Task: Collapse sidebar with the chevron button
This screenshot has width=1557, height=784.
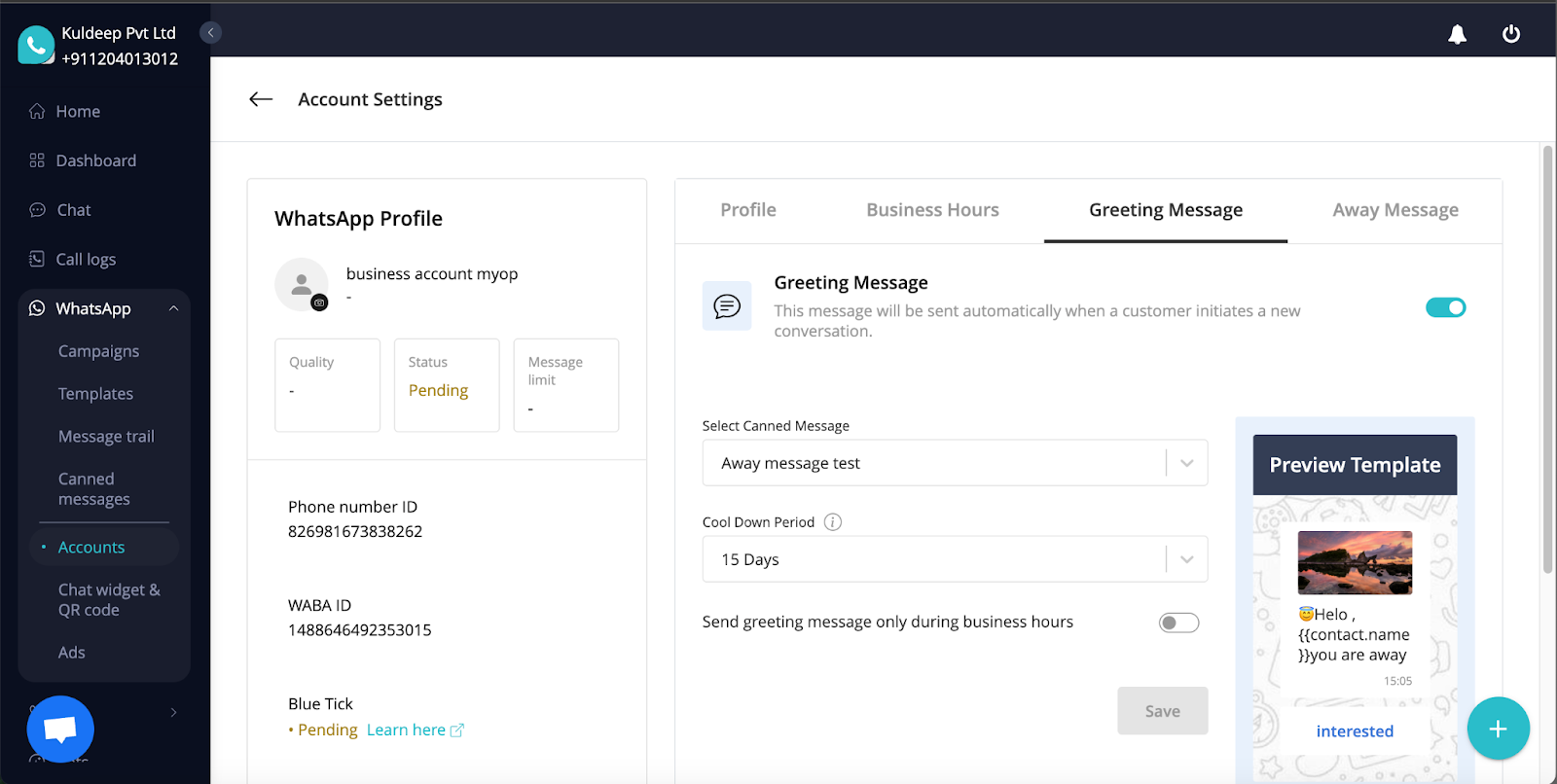Action: coord(210,33)
